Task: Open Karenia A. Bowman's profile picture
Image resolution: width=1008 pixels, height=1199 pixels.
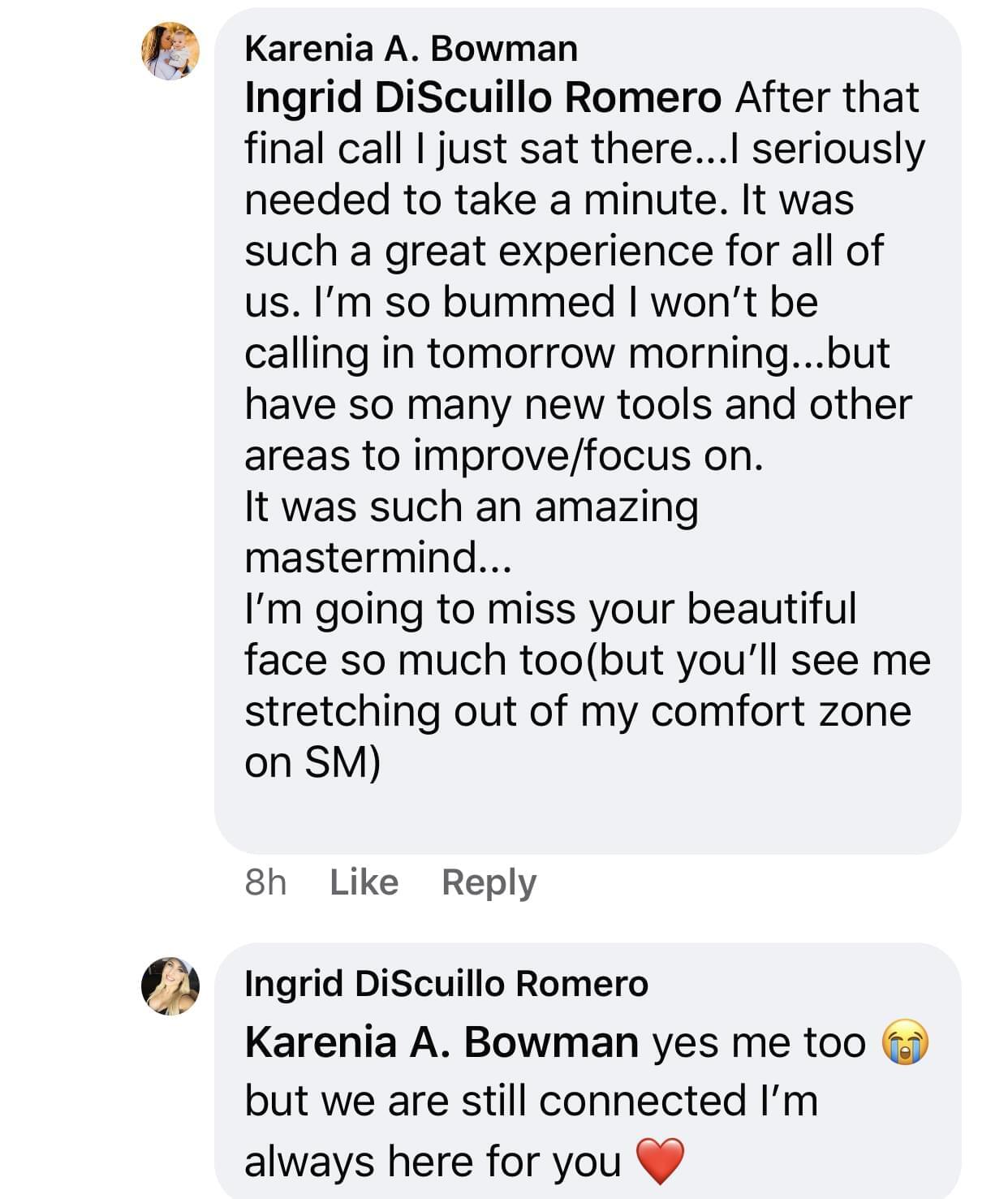Action: coord(170,51)
